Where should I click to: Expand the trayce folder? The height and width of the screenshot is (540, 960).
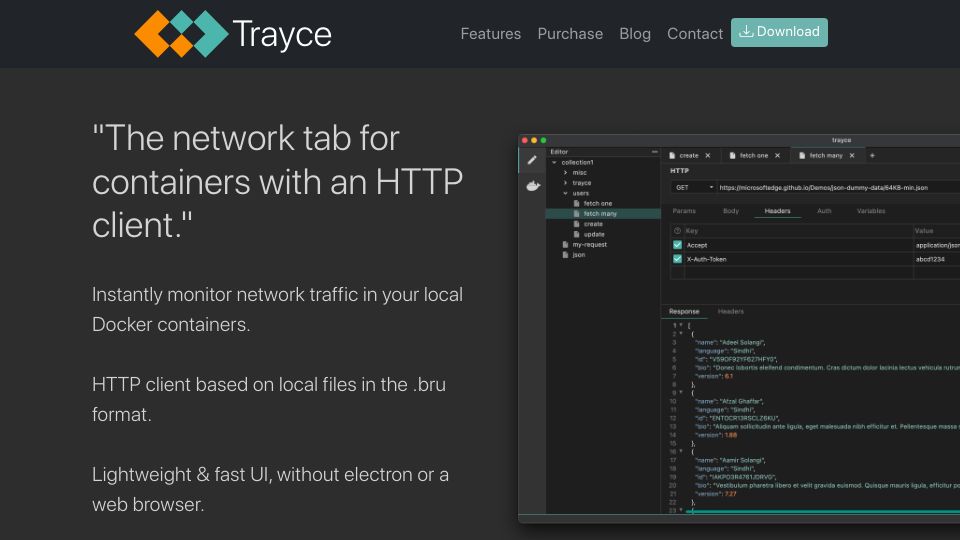[x=565, y=183]
